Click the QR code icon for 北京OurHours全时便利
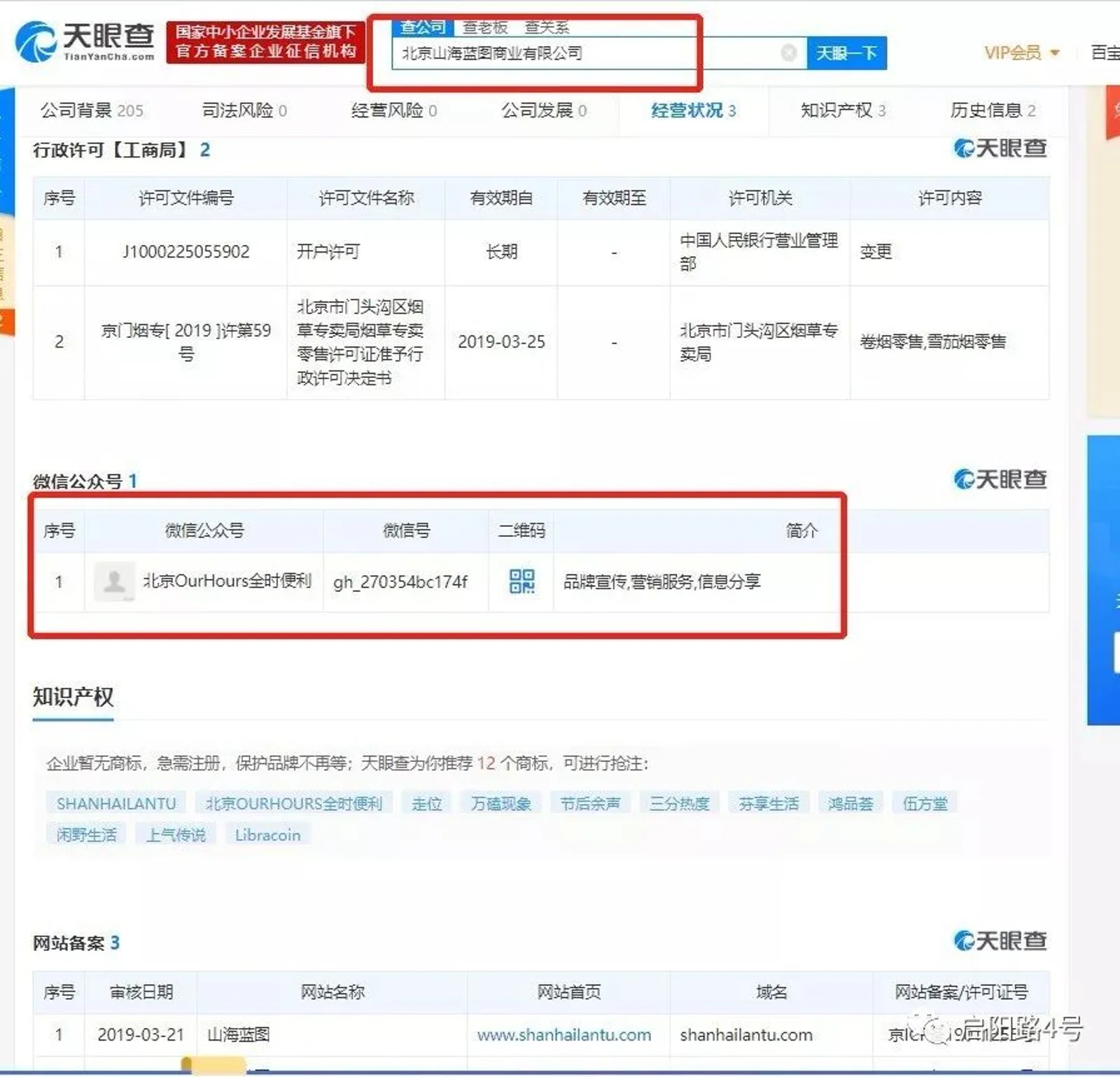 pyautogui.click(x=521, y=582)
